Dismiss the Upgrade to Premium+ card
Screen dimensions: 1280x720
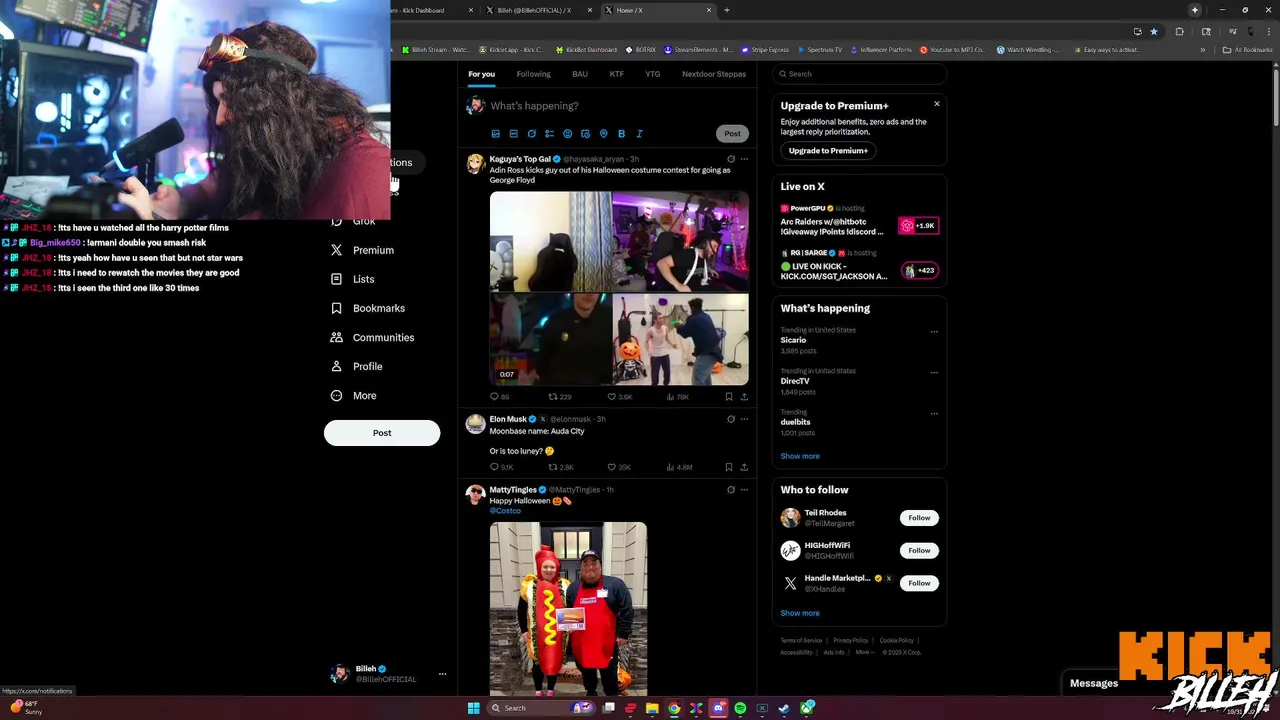click(x=937, y=104)
